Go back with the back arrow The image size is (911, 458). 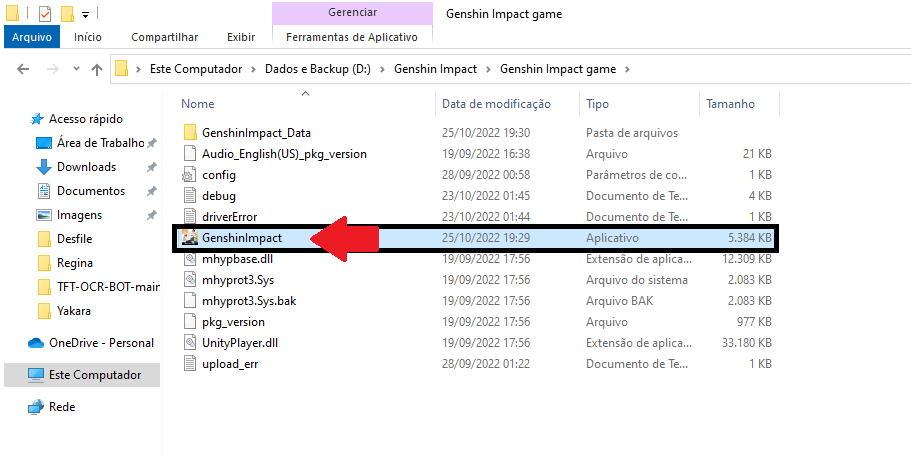pos(23,69)
